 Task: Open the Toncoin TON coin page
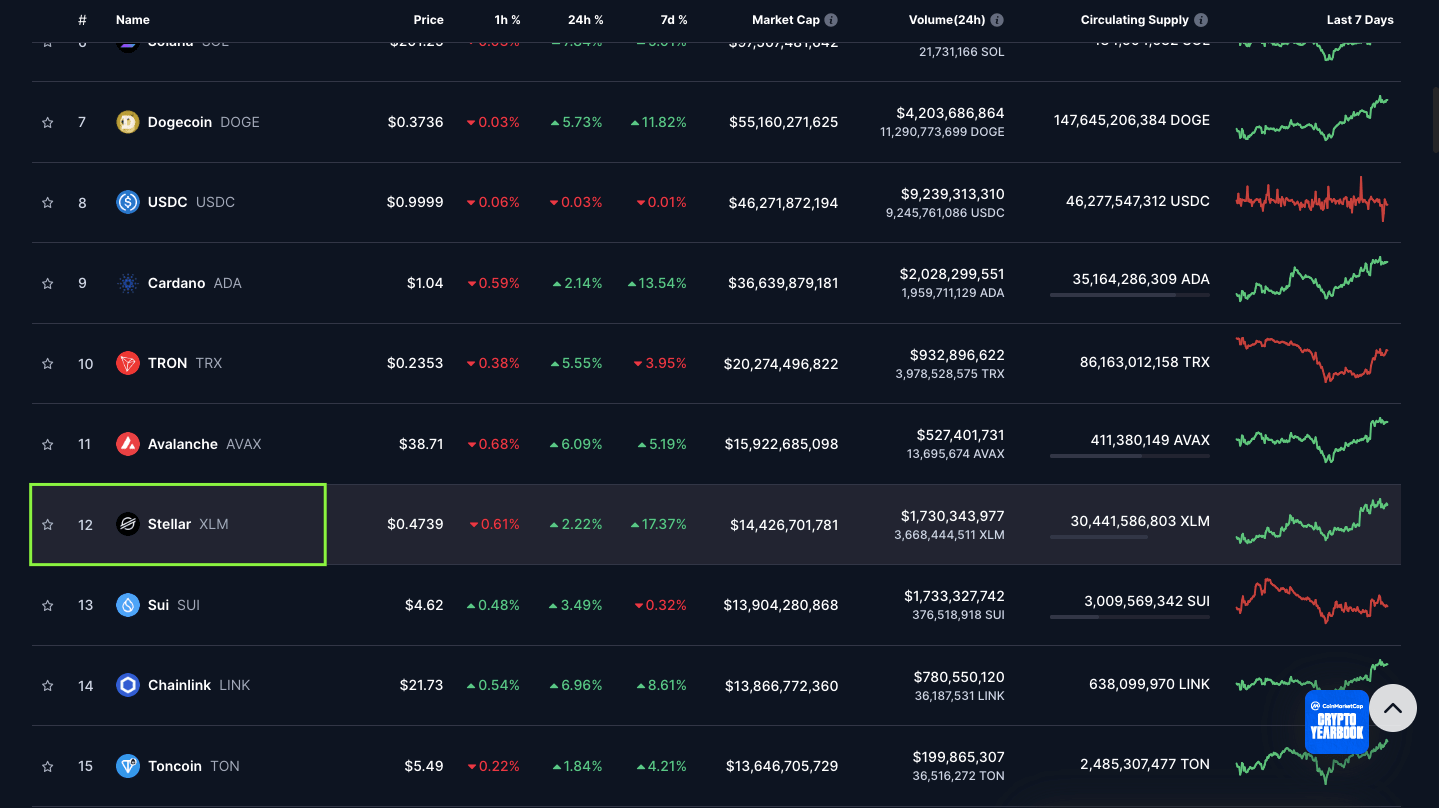pyautogui.click(x=193, y=766)
